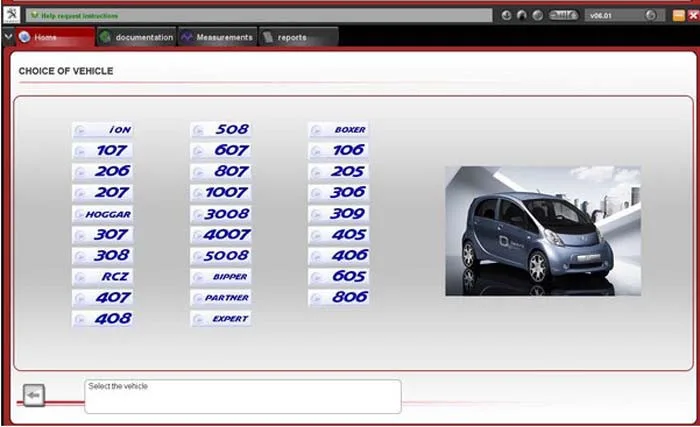Screen dimensions: 700x427
Task: Select the 5008 vehicle
Action: point(221,256)
